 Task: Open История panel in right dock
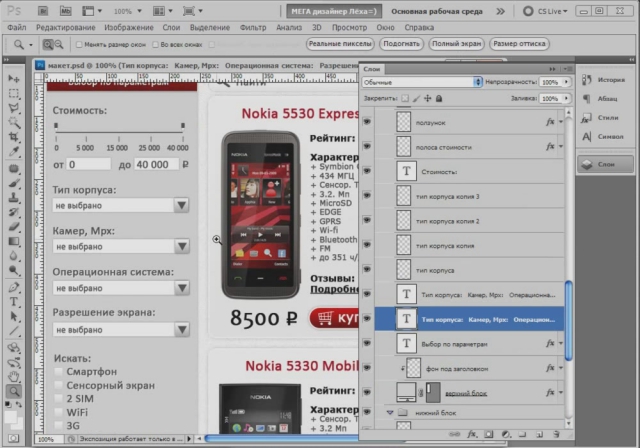604,80
